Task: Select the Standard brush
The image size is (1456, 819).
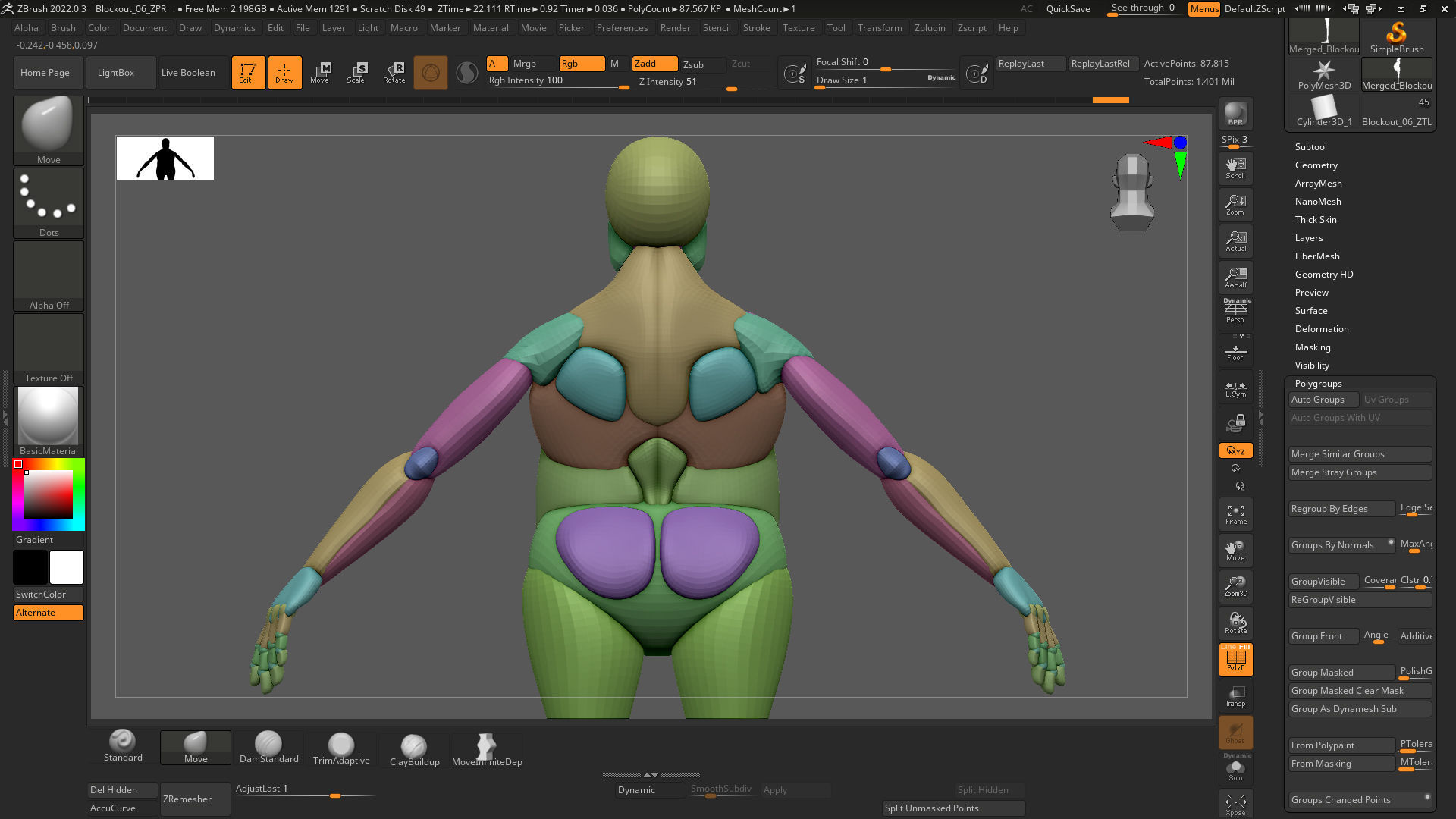Action: (x=123, y=747)
